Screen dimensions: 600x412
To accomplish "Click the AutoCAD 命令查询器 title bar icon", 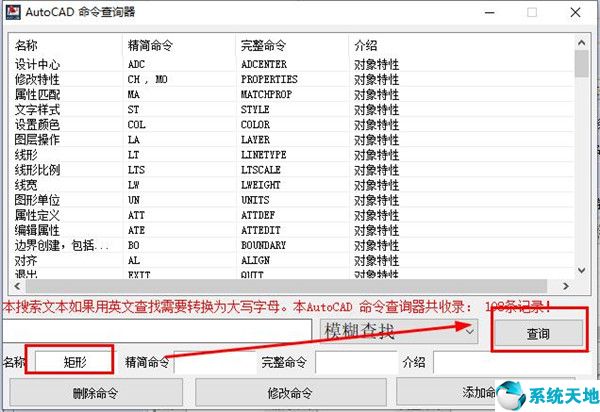I will coord(13,12).
